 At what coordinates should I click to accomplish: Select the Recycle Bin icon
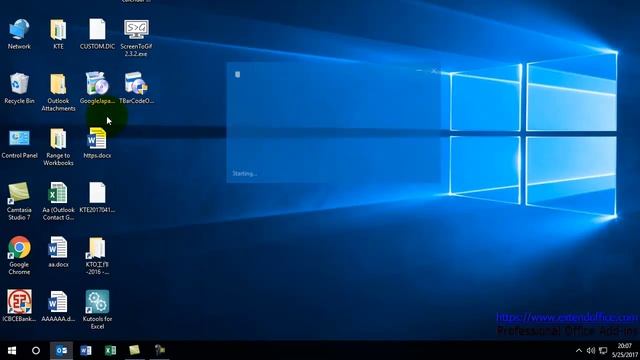tap(19, 88)
